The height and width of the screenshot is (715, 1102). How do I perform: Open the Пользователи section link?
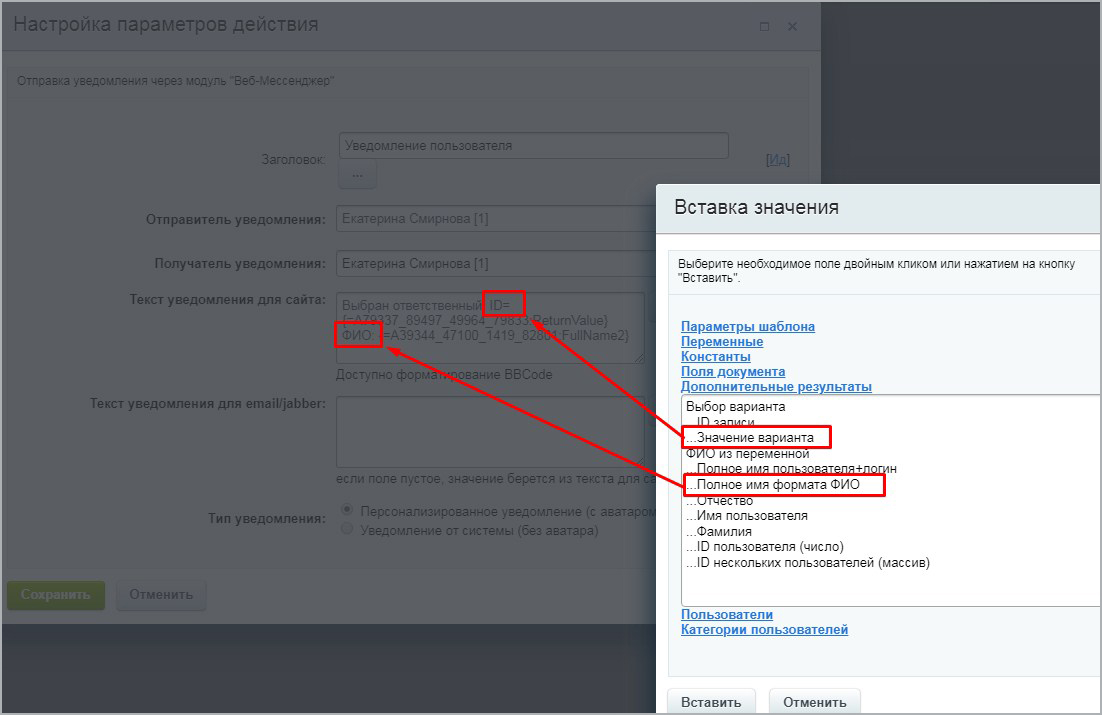(726, 614)
